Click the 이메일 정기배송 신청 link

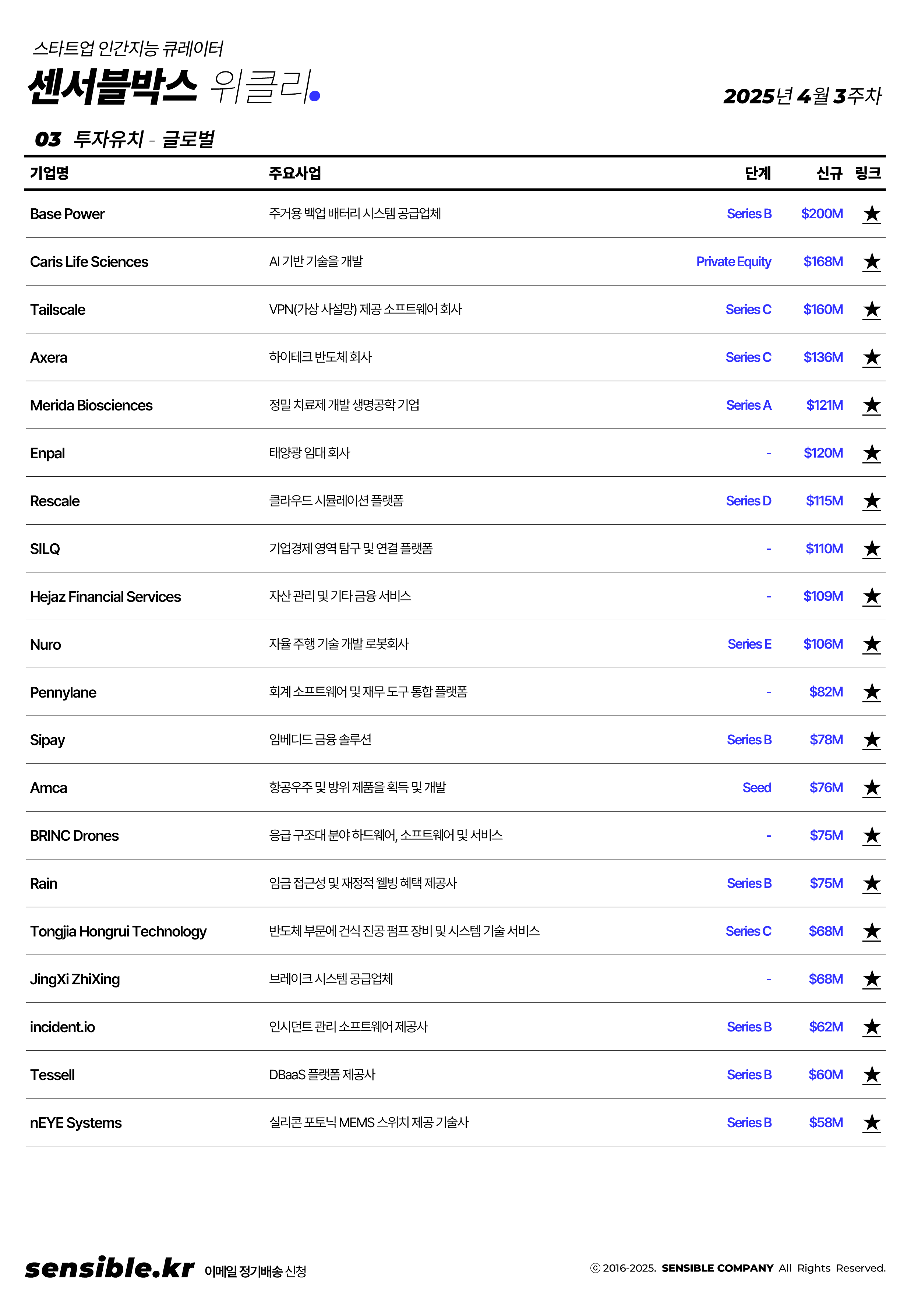[255, 1271]
